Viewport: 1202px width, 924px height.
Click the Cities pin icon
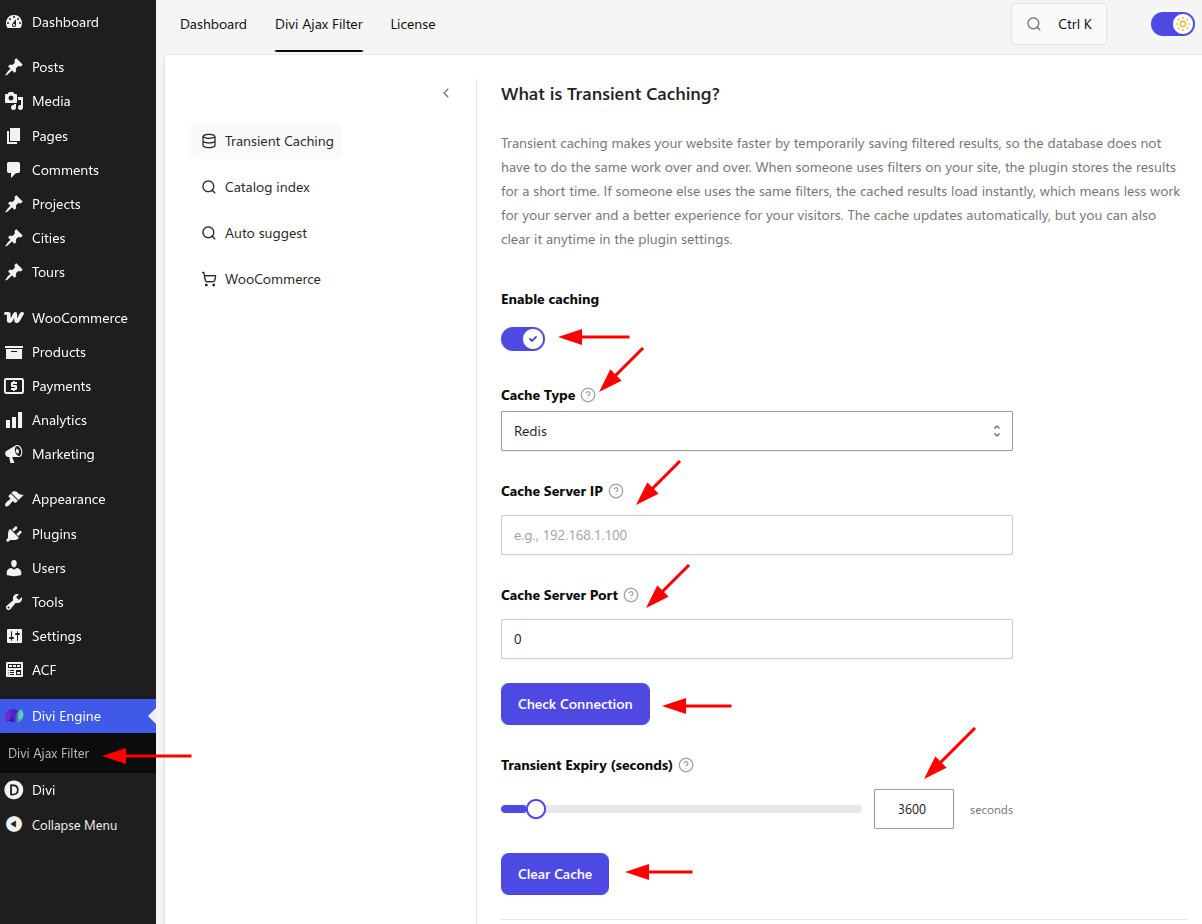coord(14,238)
